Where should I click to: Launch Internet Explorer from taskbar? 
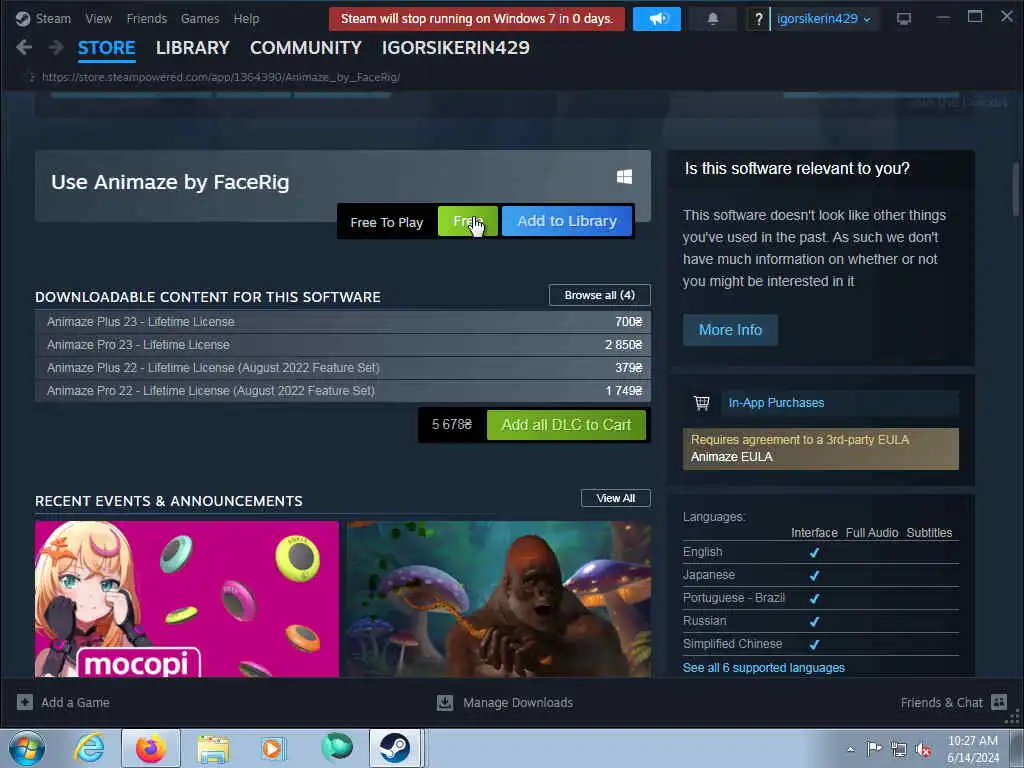[89, 748]
